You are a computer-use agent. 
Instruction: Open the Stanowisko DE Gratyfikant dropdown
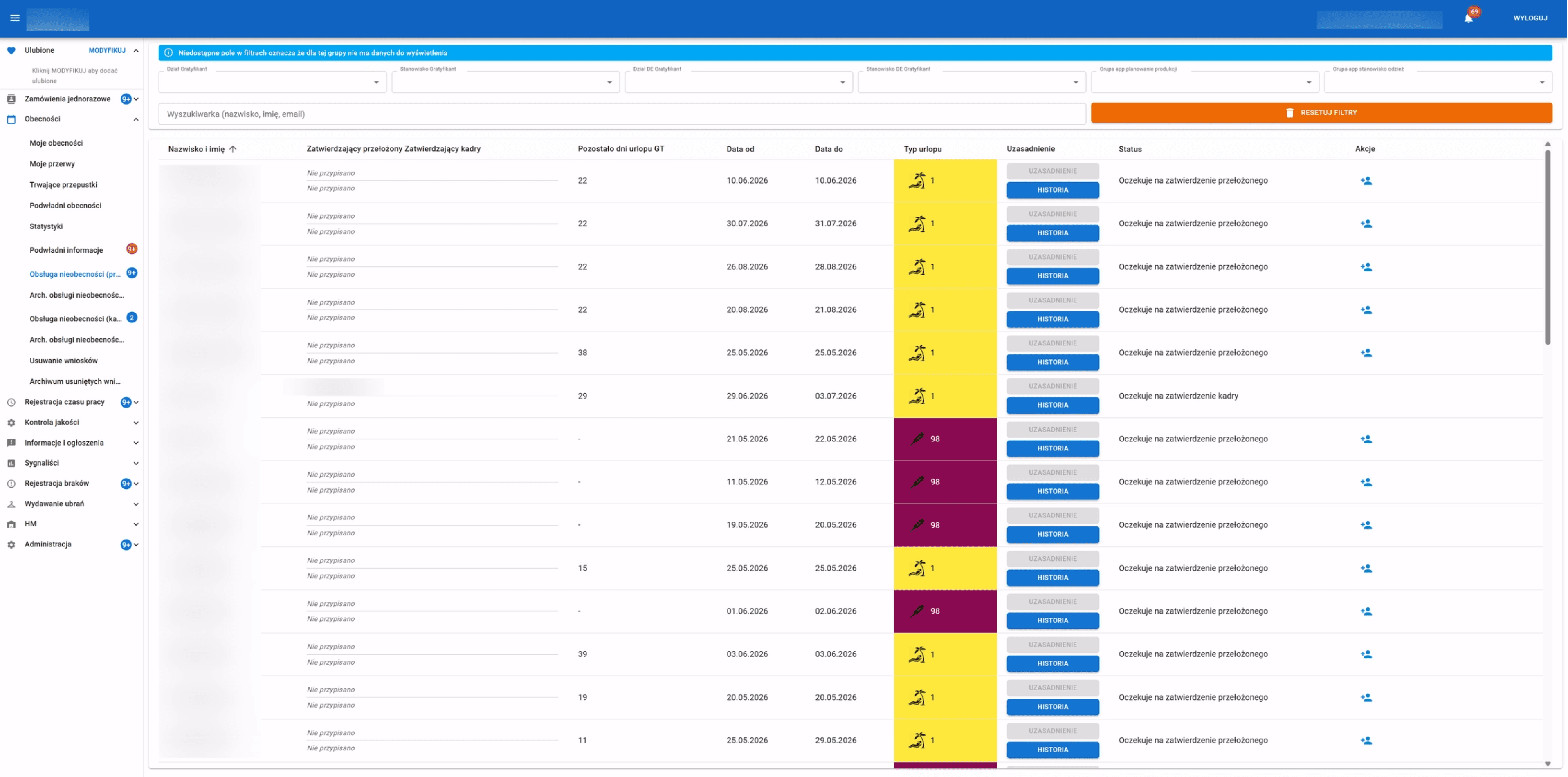point(971,82)
